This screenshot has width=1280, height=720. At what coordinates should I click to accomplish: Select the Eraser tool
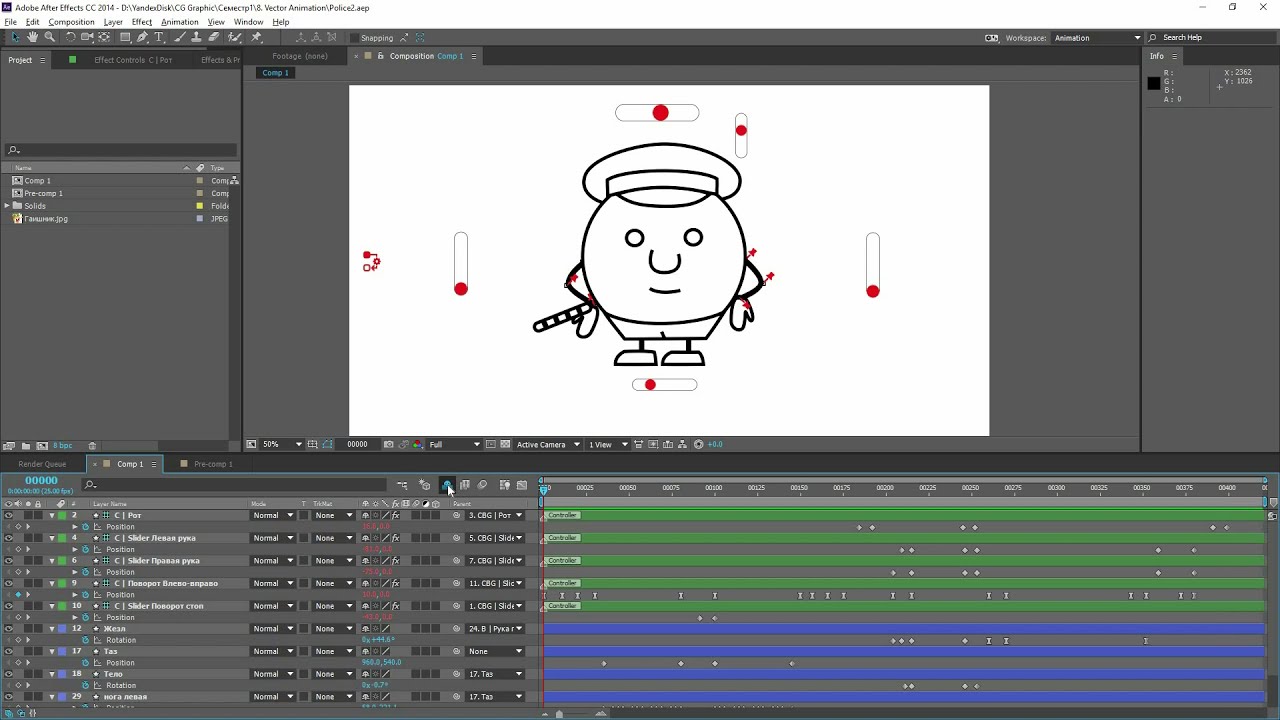(x=214, y=37)
